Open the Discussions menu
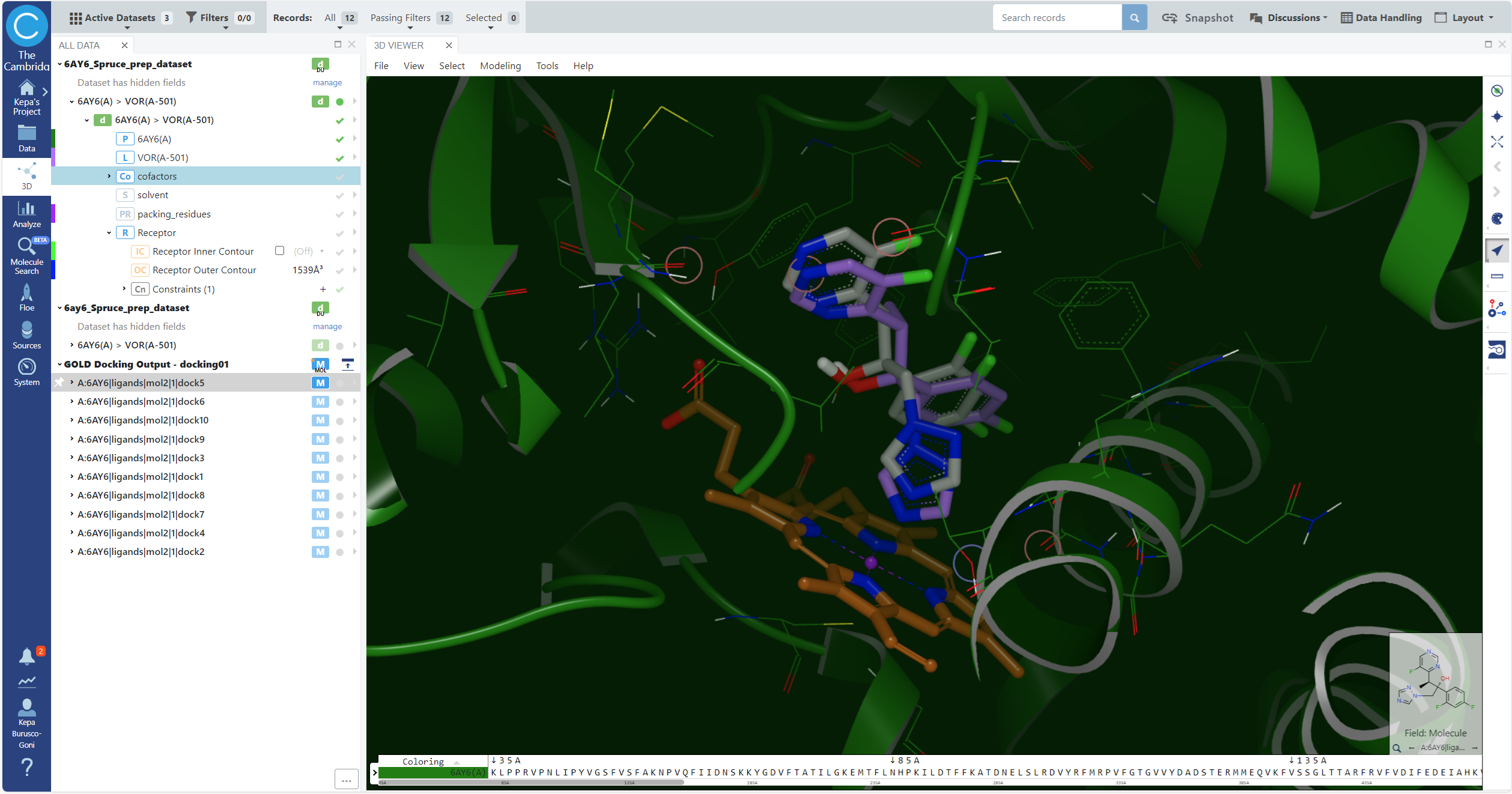 pyautogui.click(x=1289, y=17)
